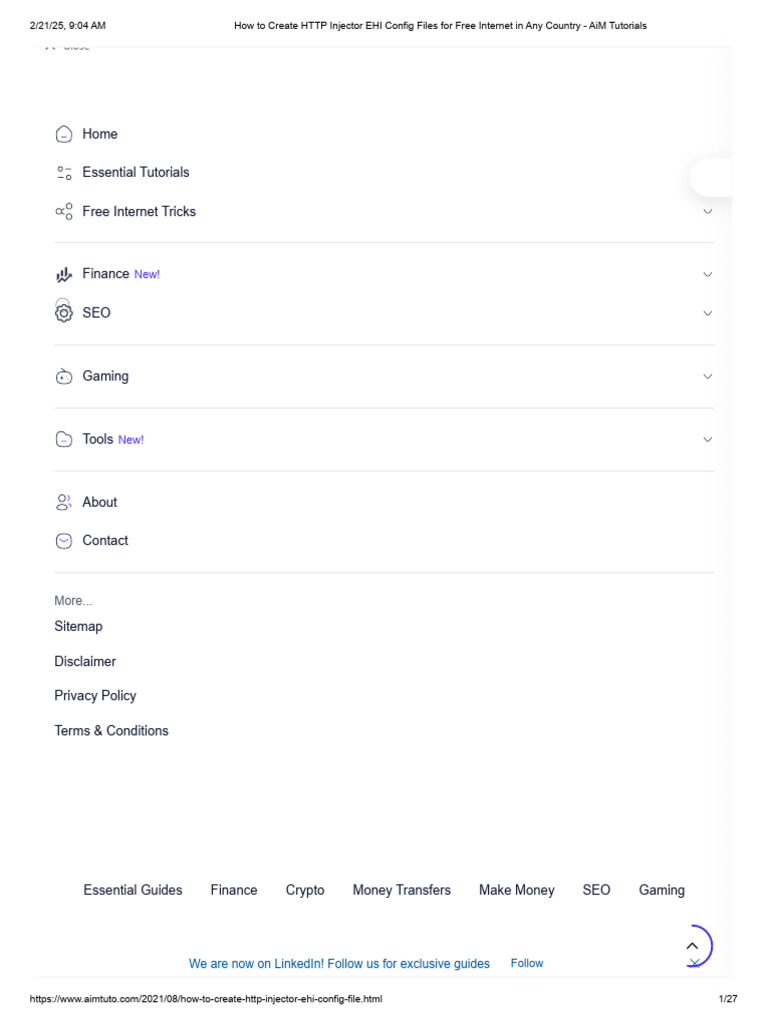The width and height of the screenshot is (768, 1024).
Task: Click the Finance chart icon
Action: click(x=64, y=274)
